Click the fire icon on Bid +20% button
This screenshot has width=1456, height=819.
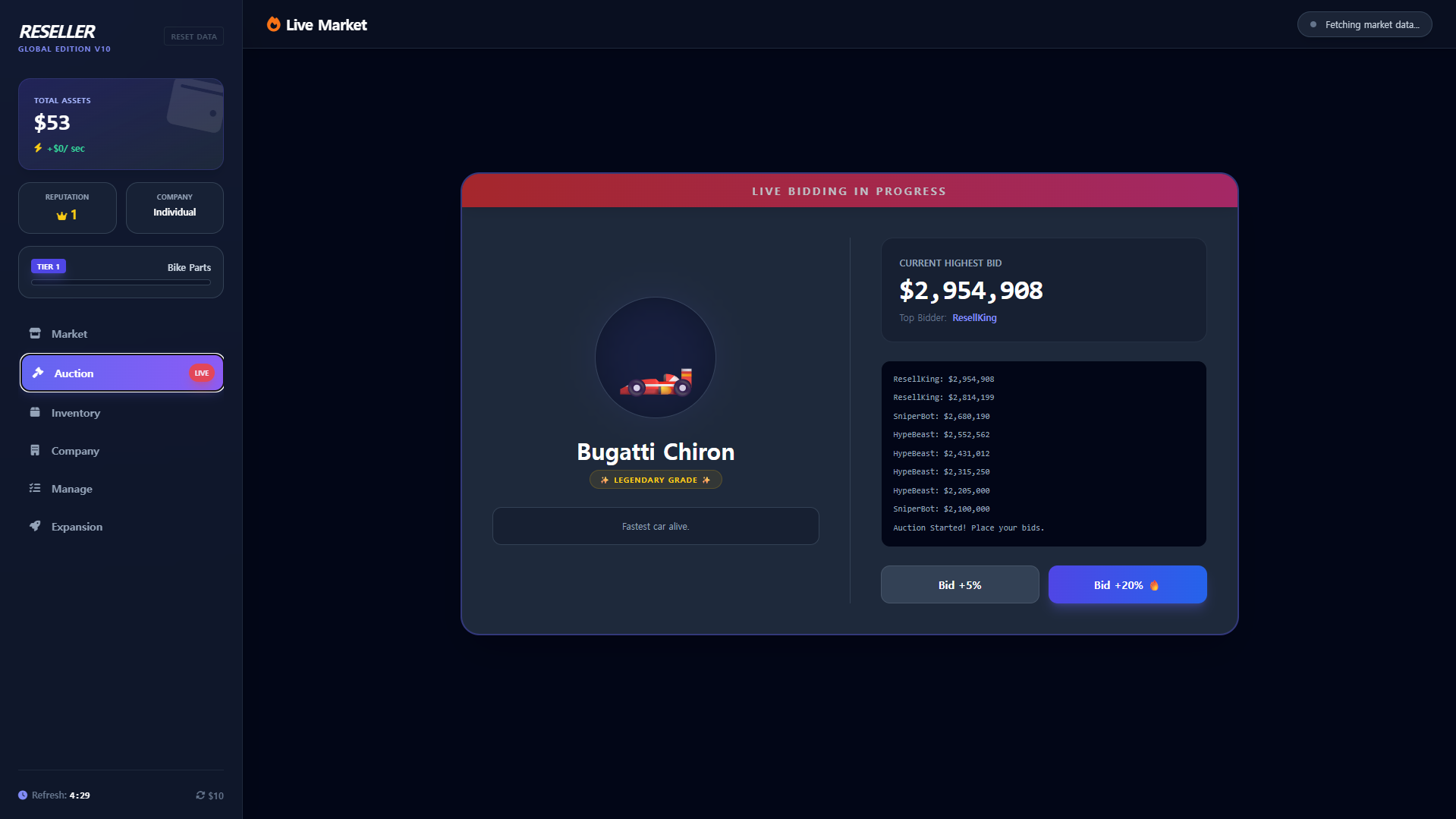click(1154, 585)
